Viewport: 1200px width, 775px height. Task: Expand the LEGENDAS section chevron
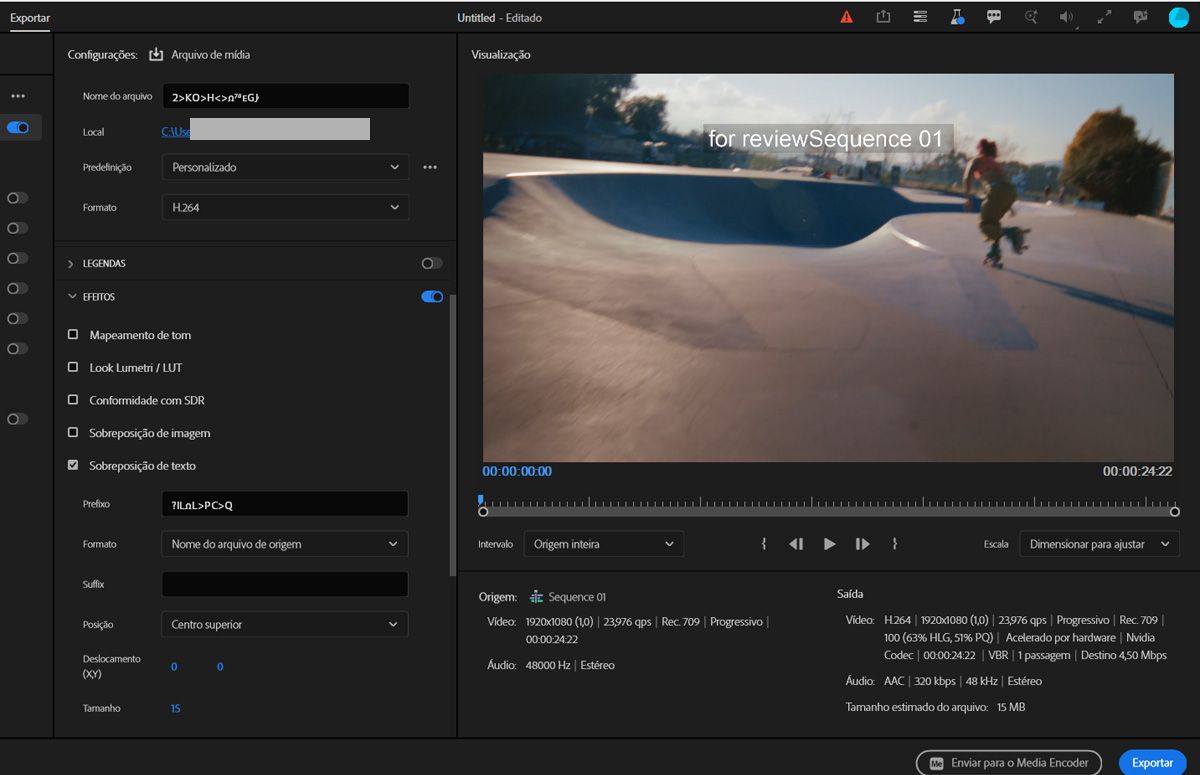[71, 264]
